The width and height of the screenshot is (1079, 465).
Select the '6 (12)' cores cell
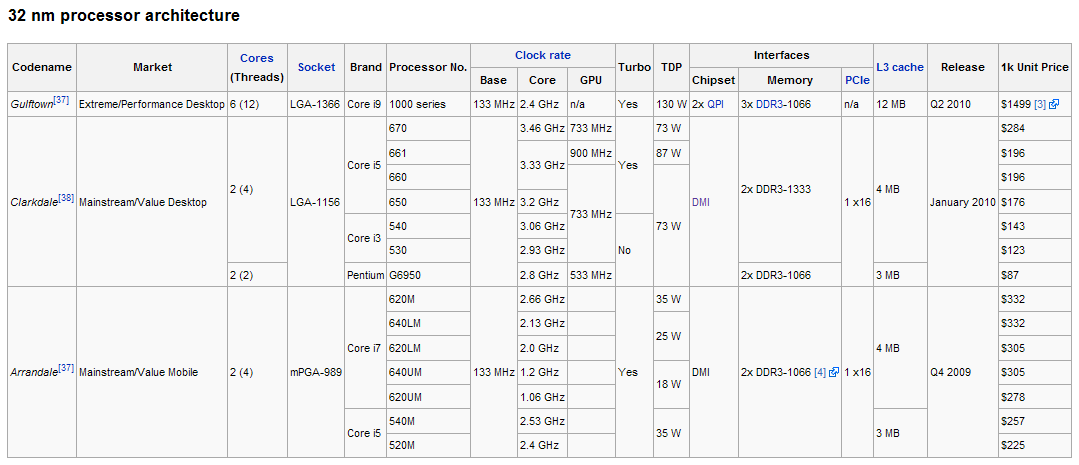pos(258,104)
